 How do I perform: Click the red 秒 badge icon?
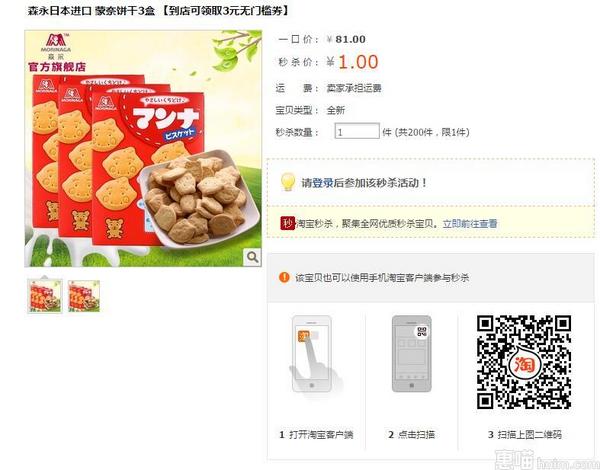pos(288,223)
